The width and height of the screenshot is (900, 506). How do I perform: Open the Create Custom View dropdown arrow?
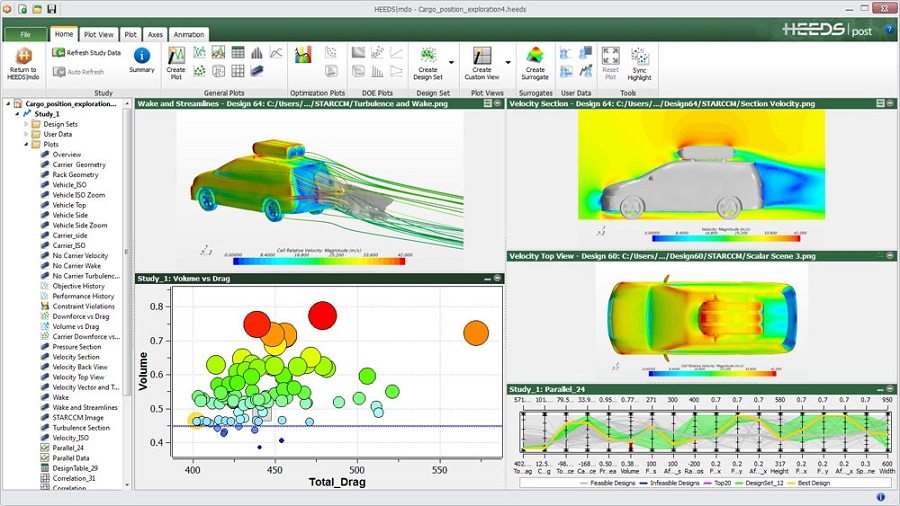pyautogui.click(x=508, y=62)
